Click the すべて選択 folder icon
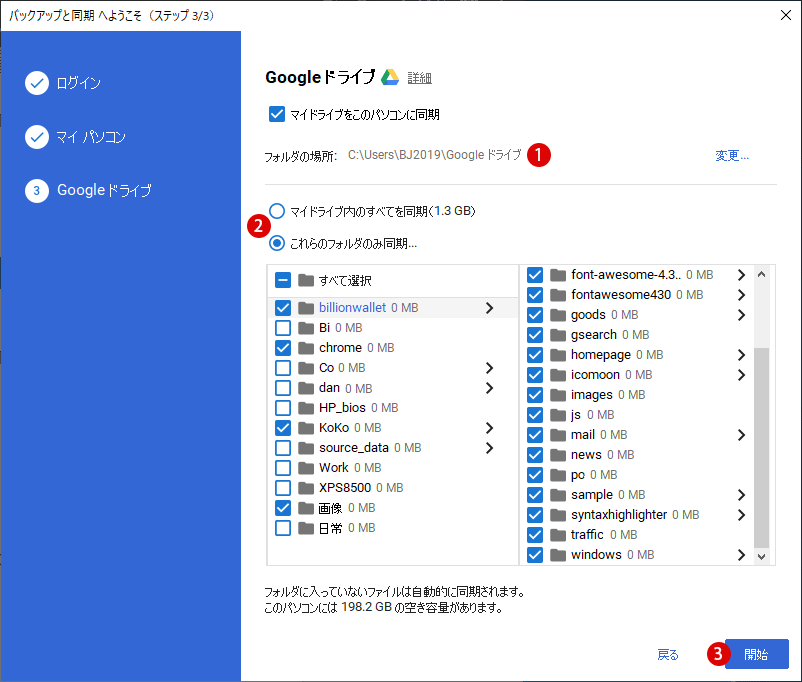Screen dimensions: 802x682 [x=306, y=280]
